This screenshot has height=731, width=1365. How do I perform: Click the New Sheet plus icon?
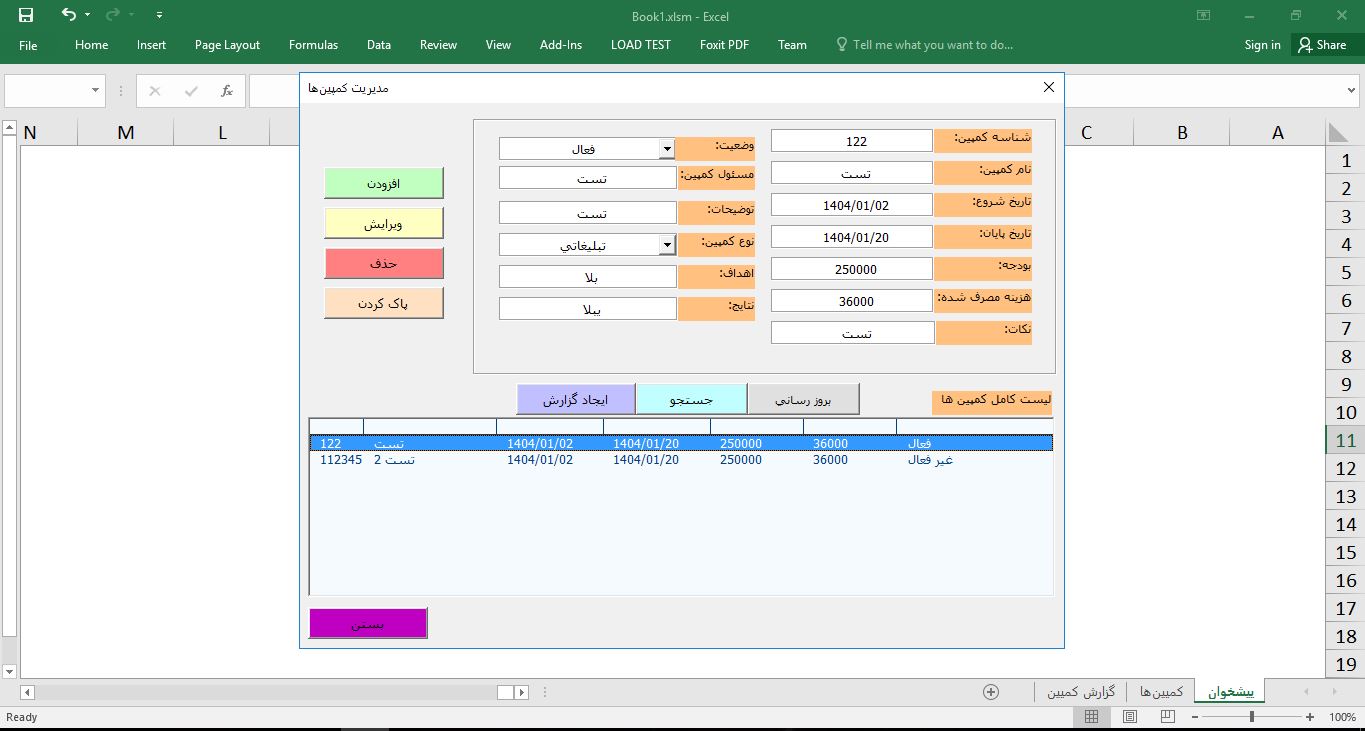click(x=991, y=692)
